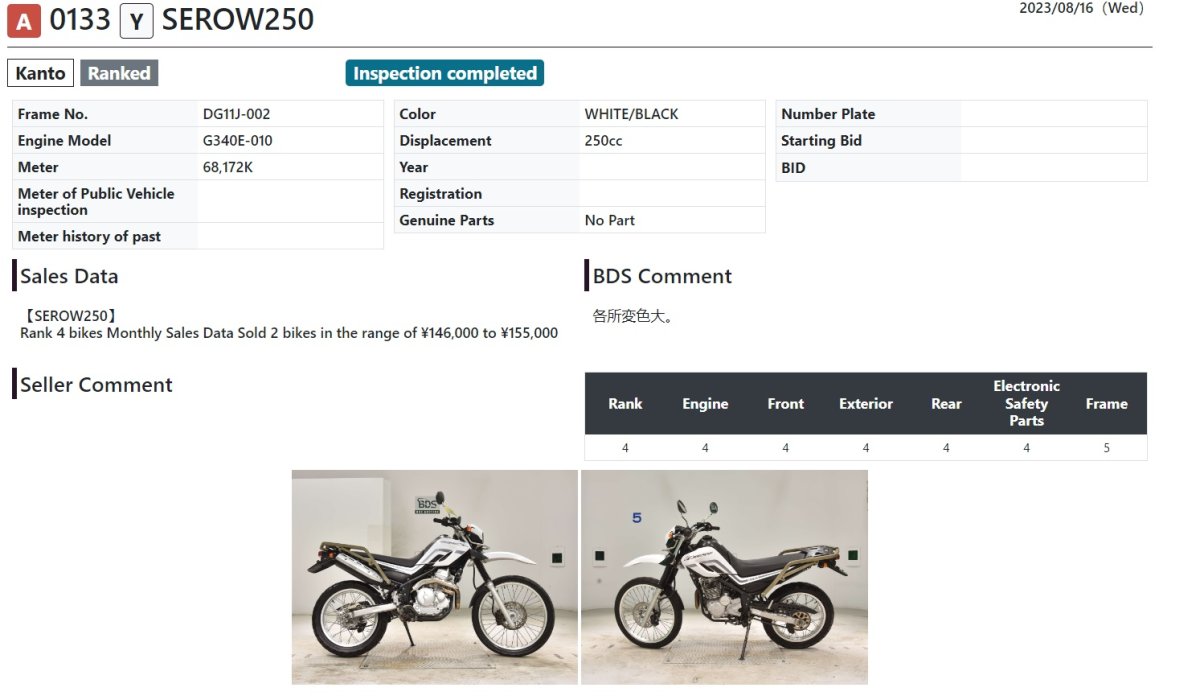The image size is (1200, 700).
Task: Click the red A lane badge
Action: point(24,21)
